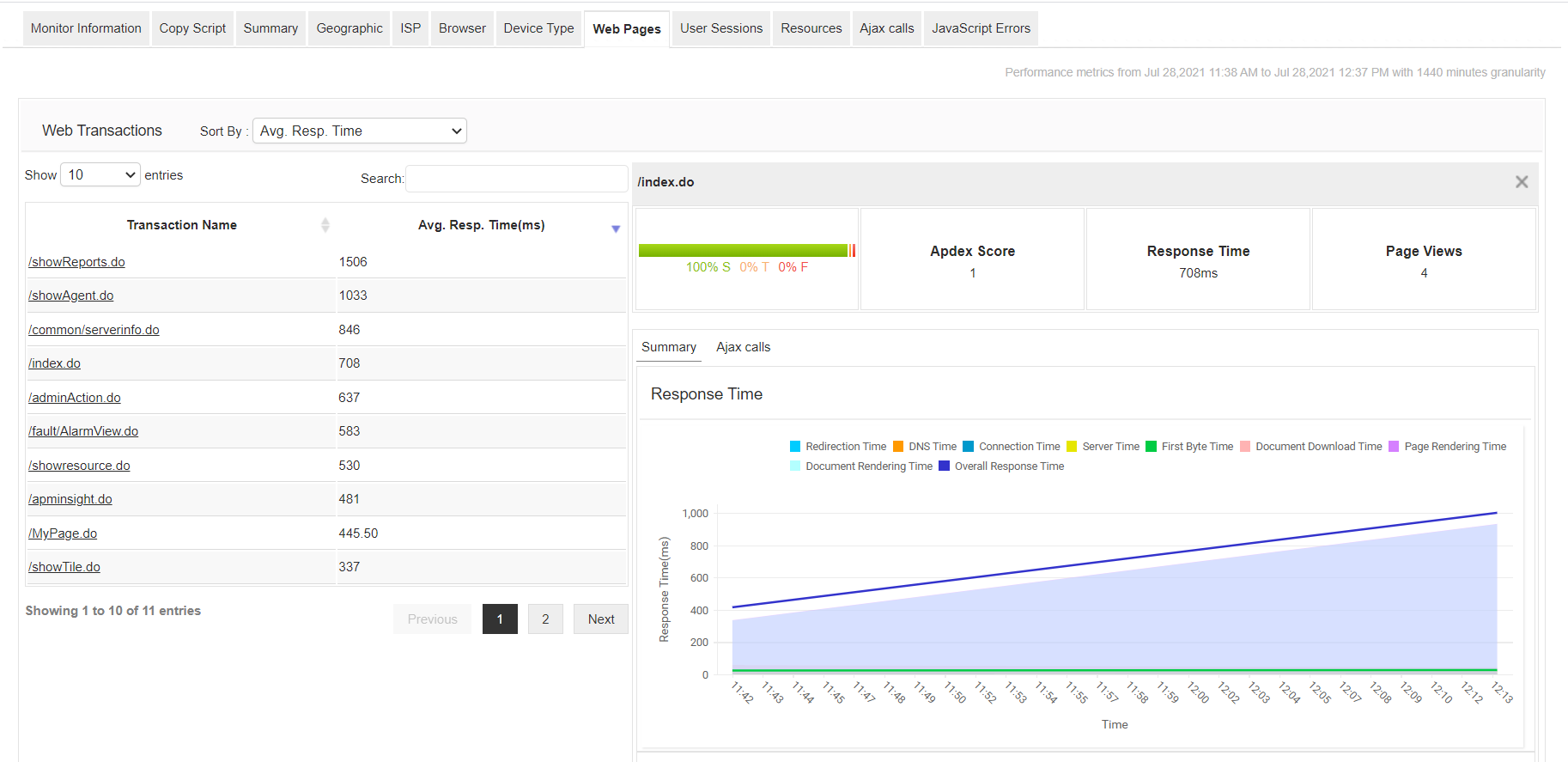Go to page 2 of transactions
The image size is (1568, 762).
(544, 619)
